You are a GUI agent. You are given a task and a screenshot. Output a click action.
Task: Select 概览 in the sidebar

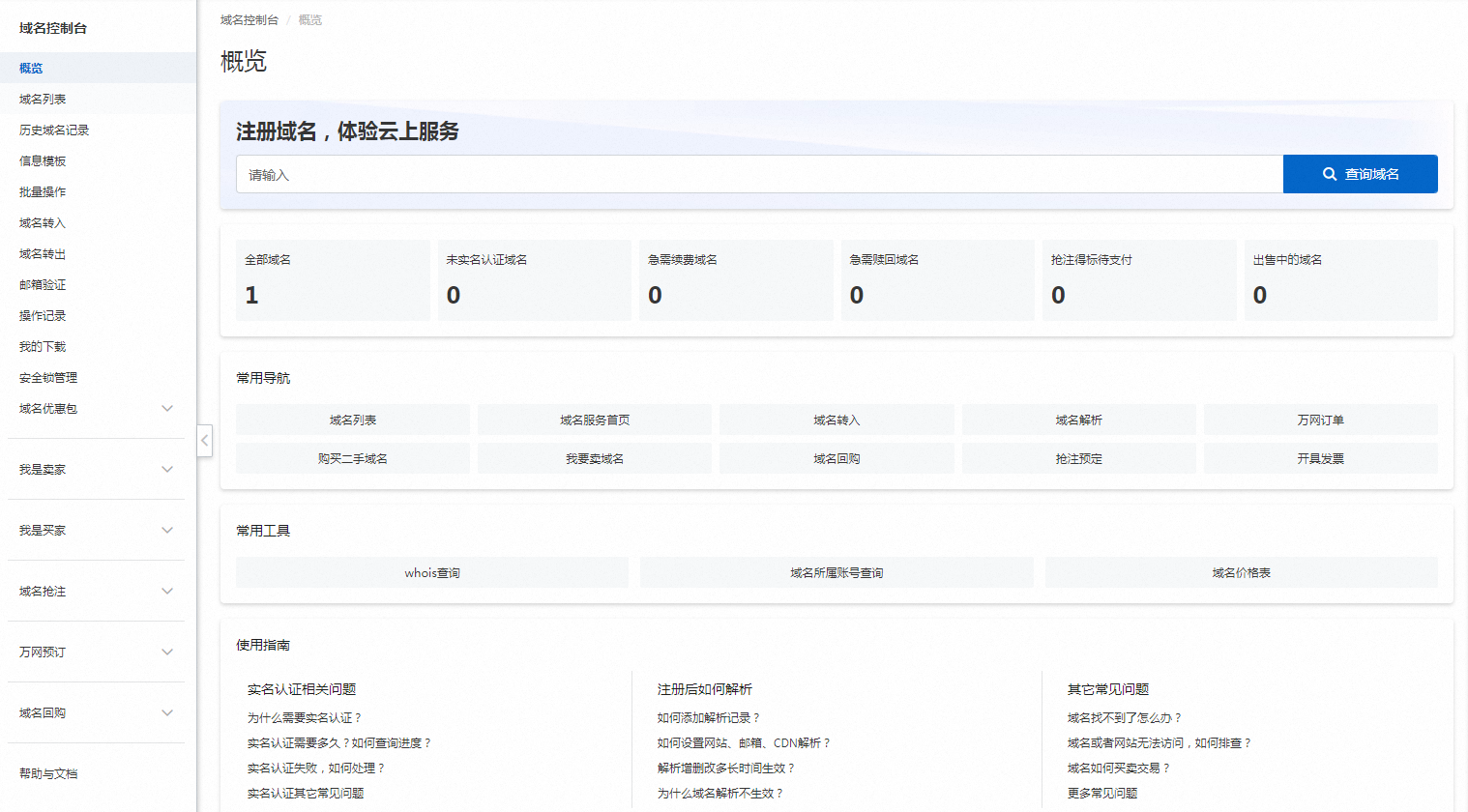click(x=98, y=68)
